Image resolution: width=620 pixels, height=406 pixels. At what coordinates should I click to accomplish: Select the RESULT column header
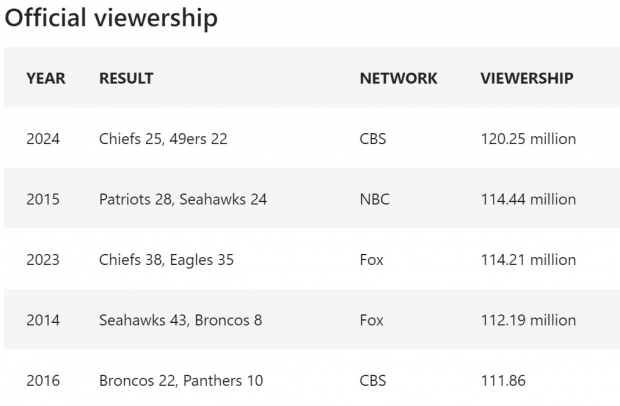click(126, 78)
